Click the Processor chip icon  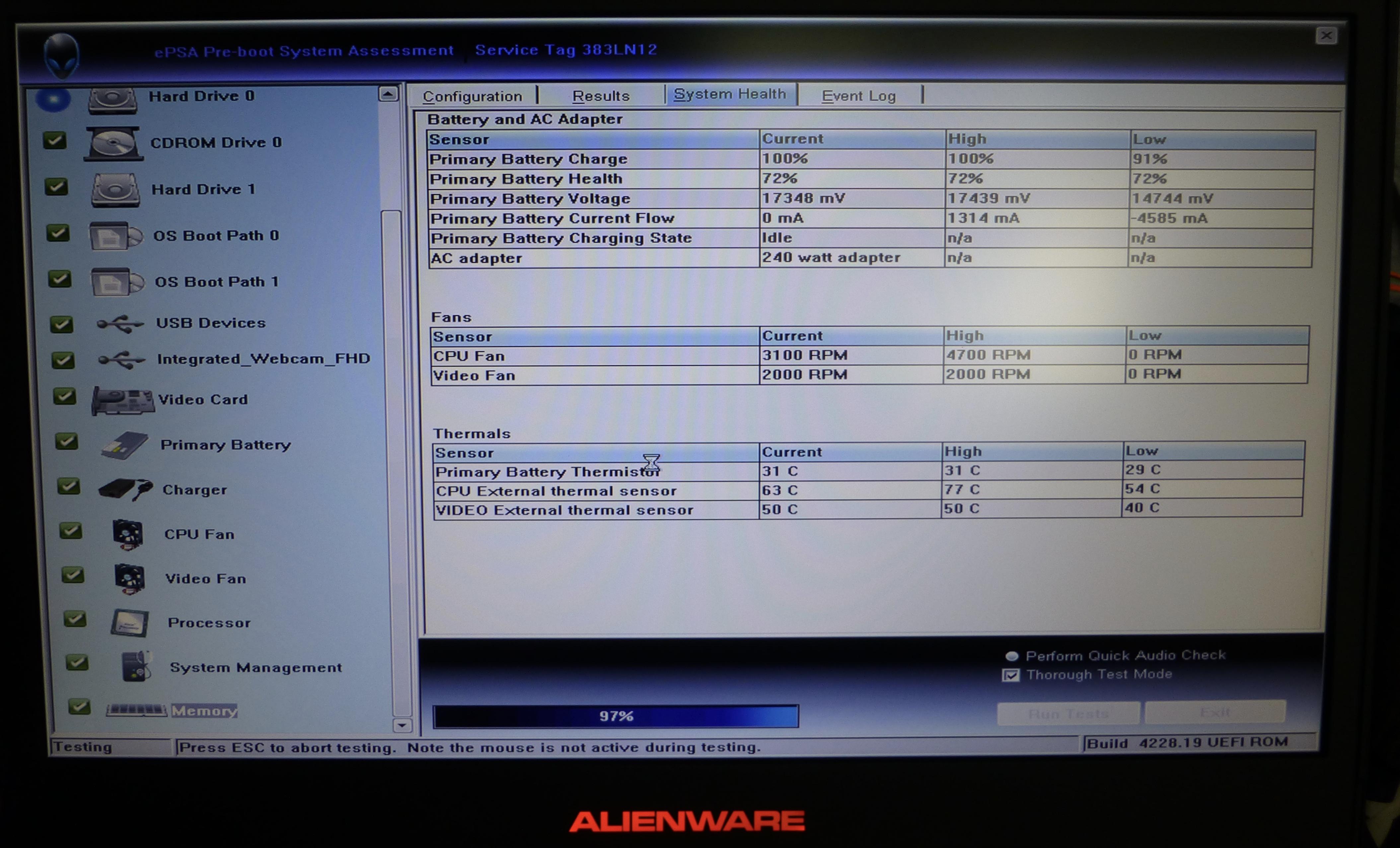point(130,623)
